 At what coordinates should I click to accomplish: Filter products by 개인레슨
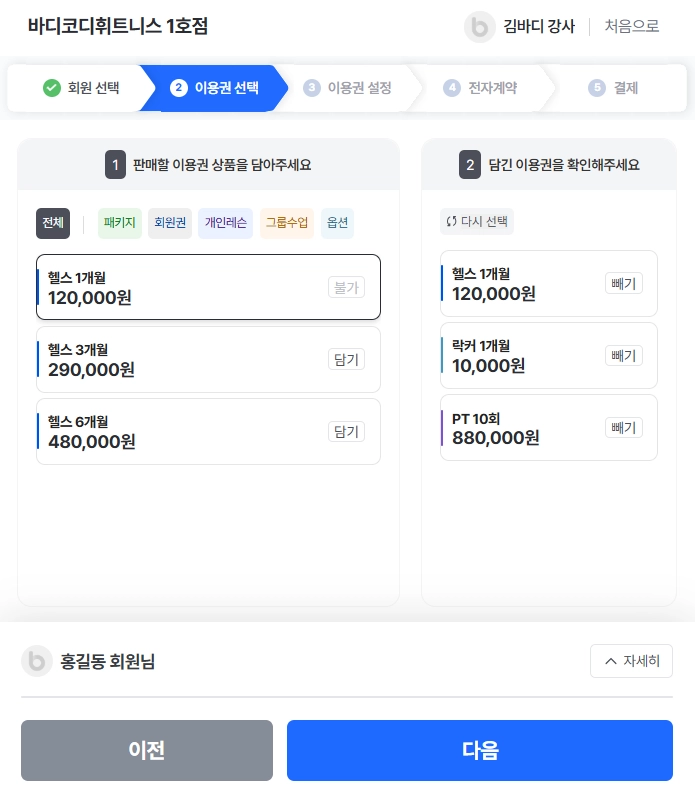click(225, 223)
